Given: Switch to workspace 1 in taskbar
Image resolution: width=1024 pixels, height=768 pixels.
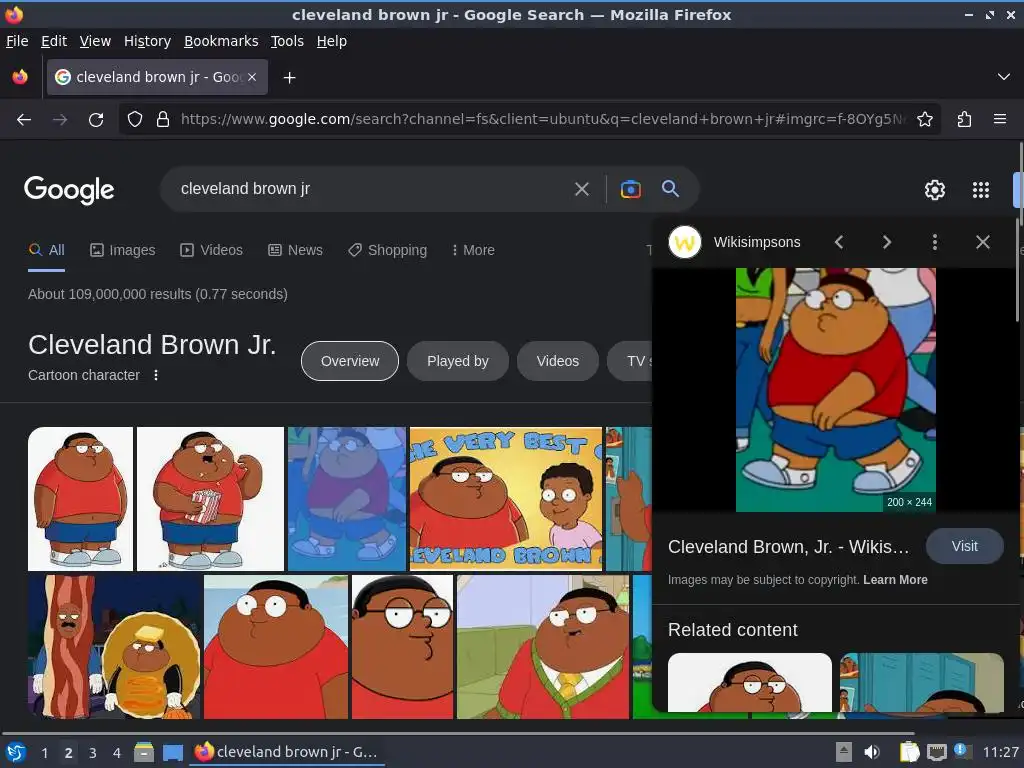Looking at the screenshot, I should [44, 753].
